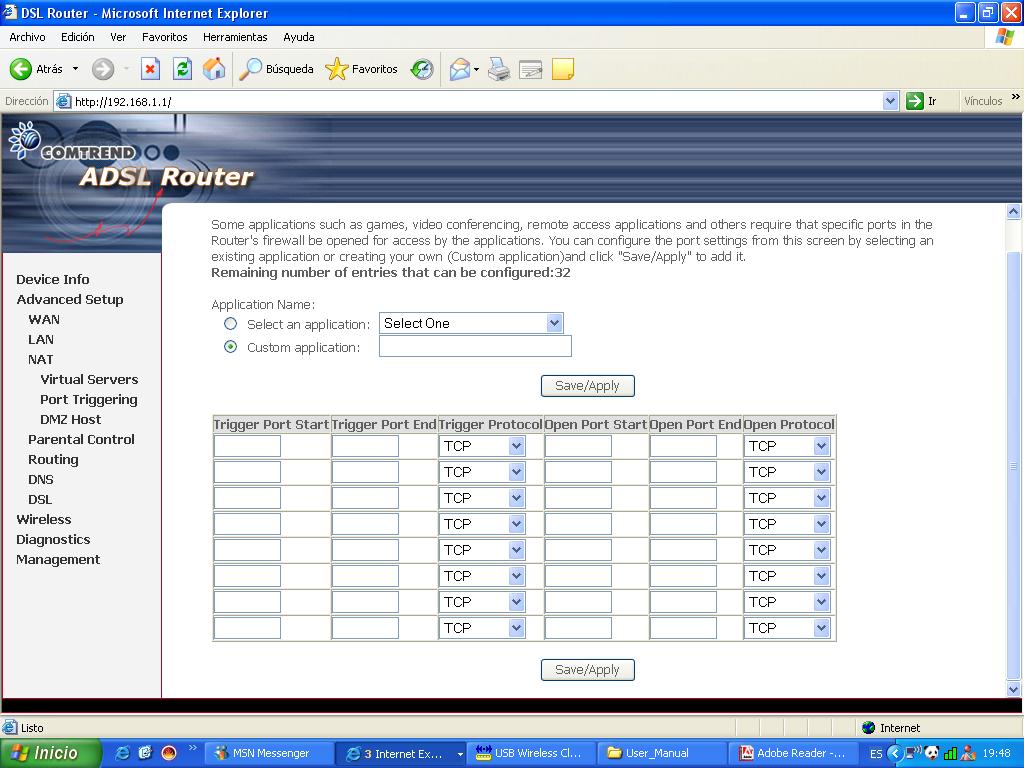Open the Ver menu

click(118, 37)
